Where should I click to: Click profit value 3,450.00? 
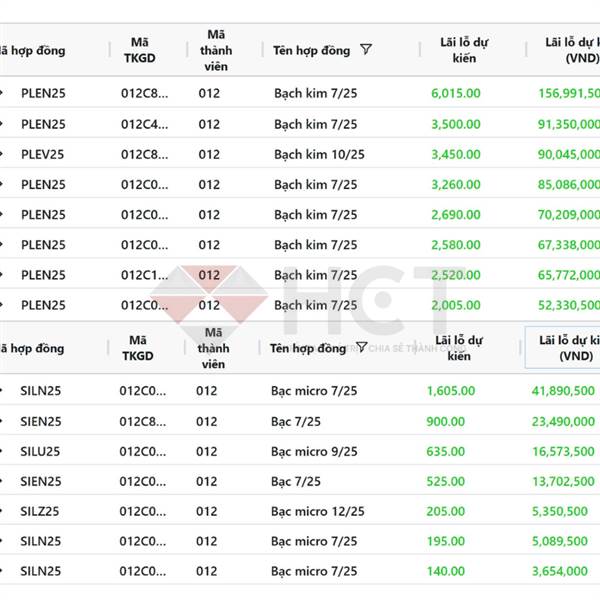pyautogui.click(x=456, y=154)
